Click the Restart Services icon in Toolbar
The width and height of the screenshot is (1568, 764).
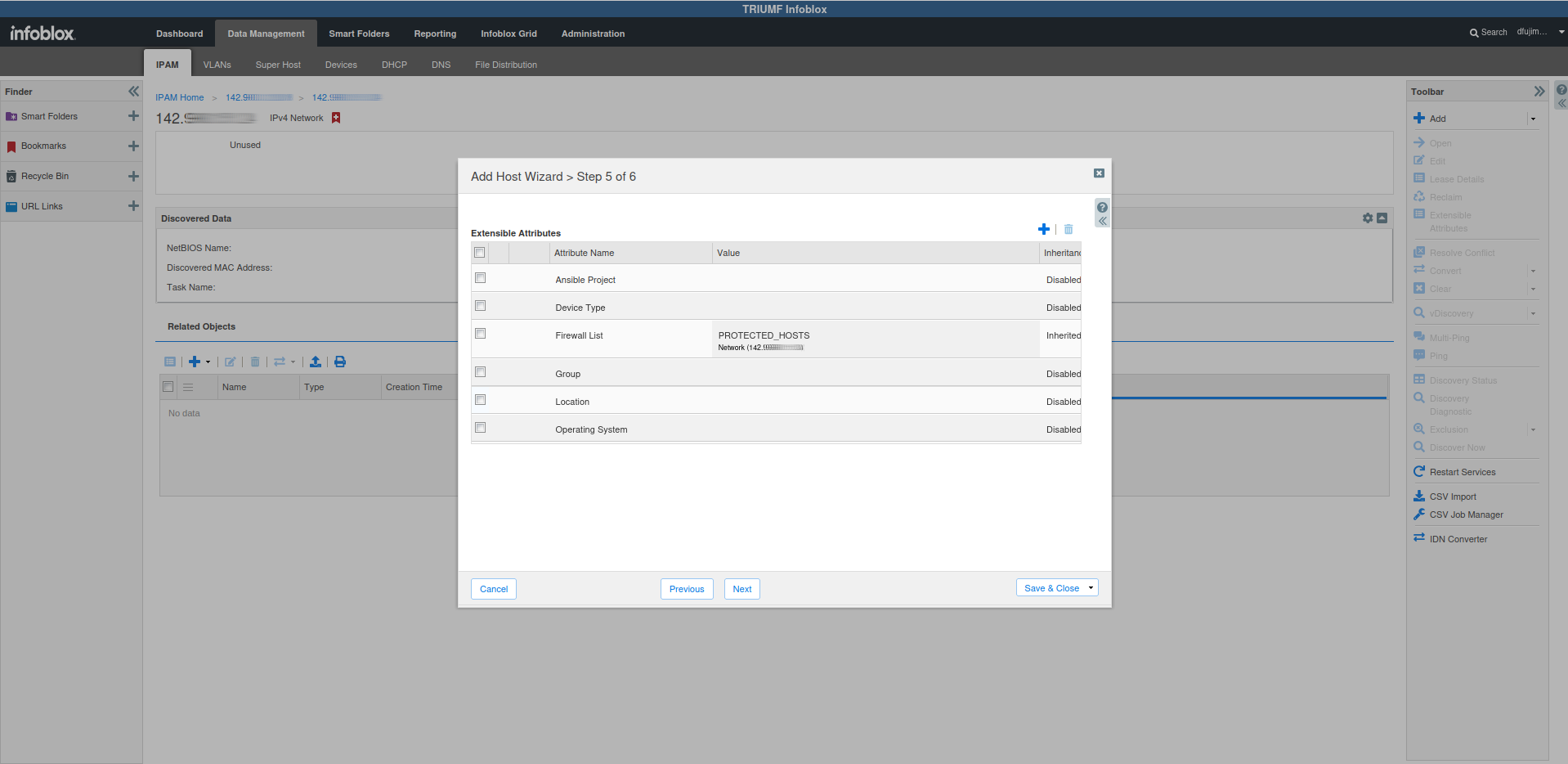point(1419,472)
